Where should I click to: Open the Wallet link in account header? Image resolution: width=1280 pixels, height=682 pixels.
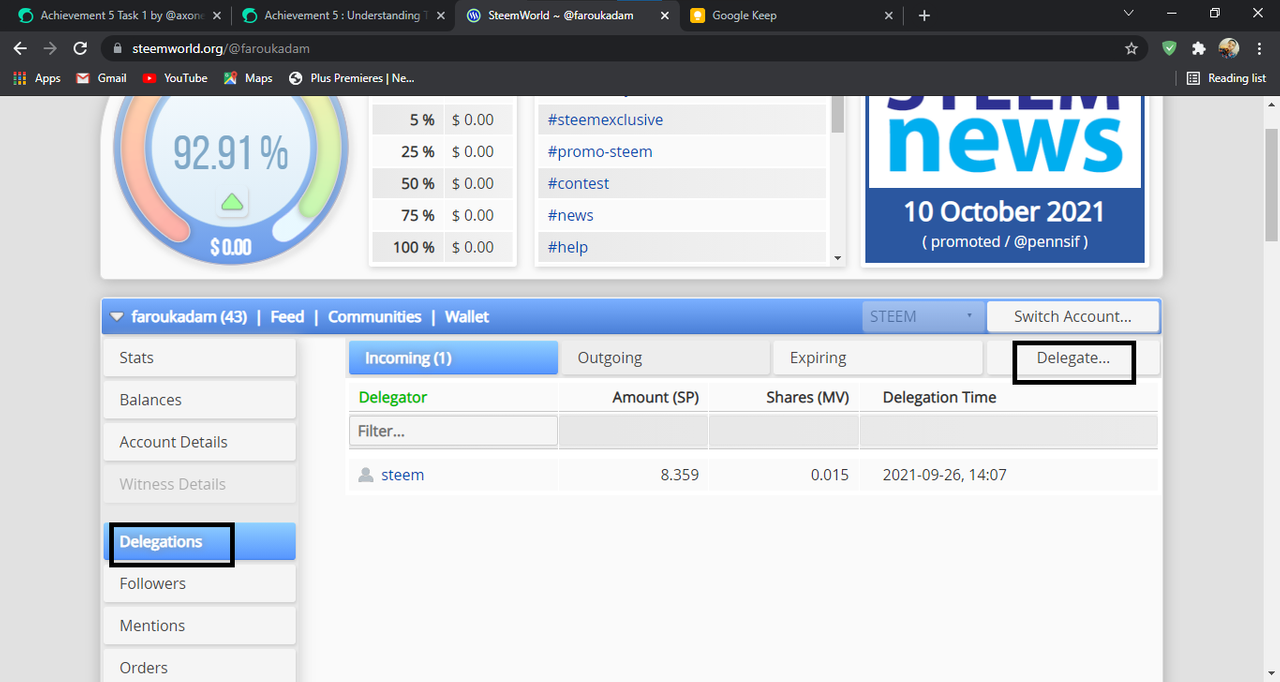(467, 317)
